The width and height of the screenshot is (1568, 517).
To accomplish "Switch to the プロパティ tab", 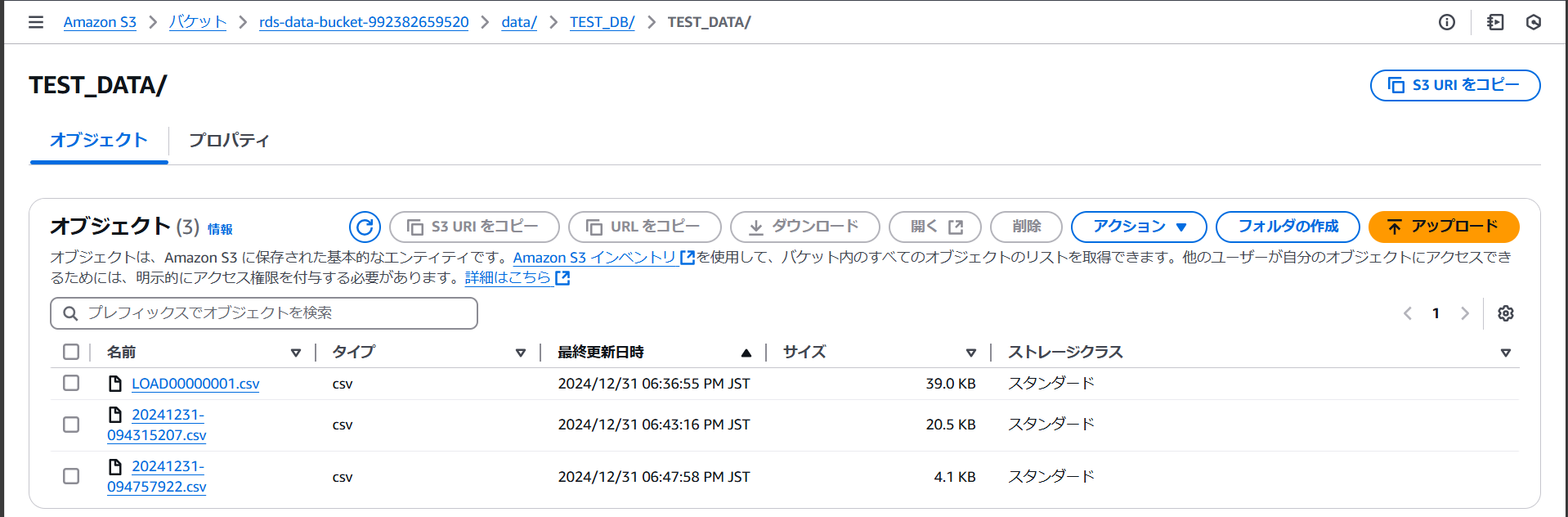I will pos(229,140).
